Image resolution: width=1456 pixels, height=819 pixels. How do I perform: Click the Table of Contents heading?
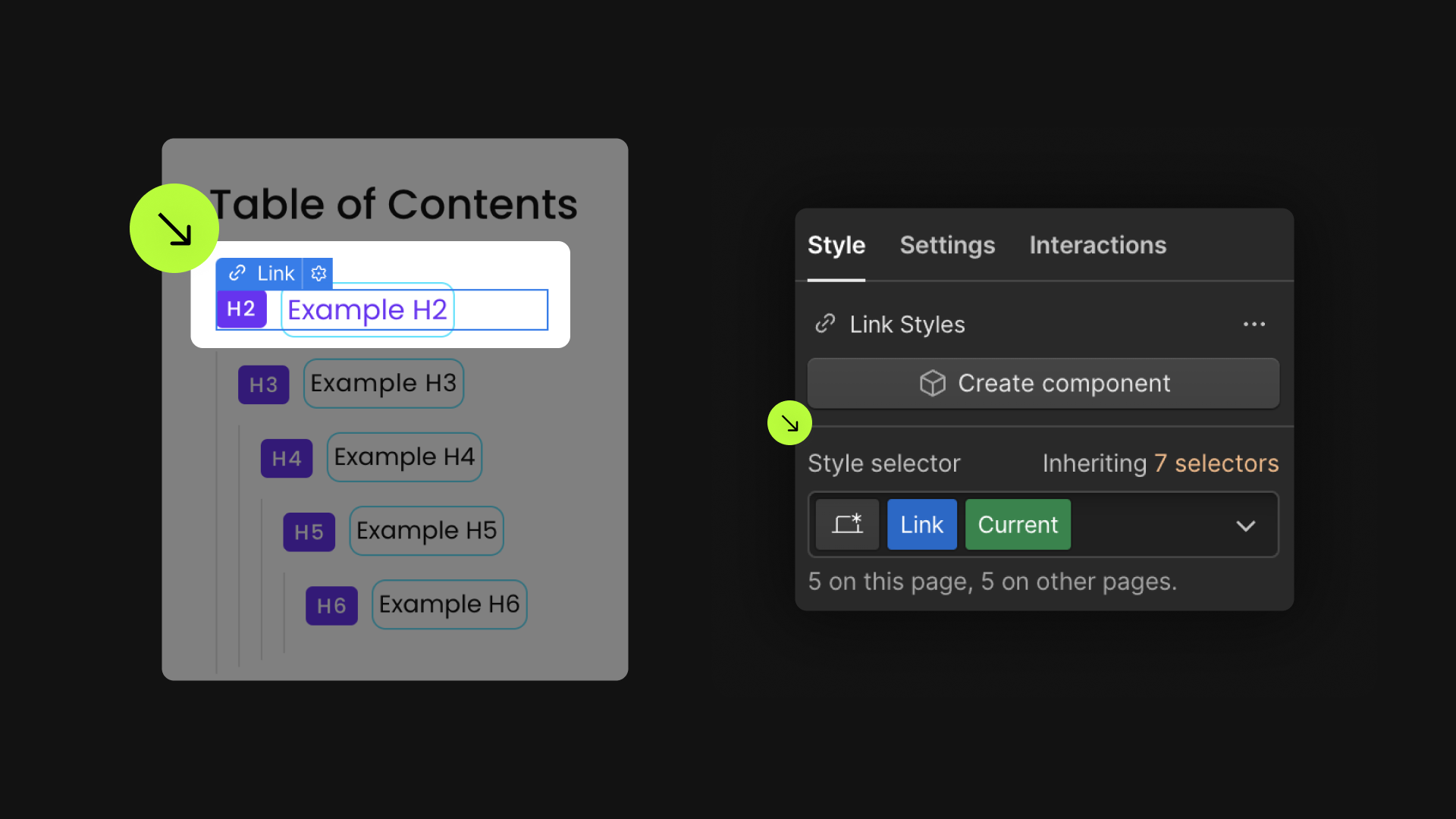[394, 205]
